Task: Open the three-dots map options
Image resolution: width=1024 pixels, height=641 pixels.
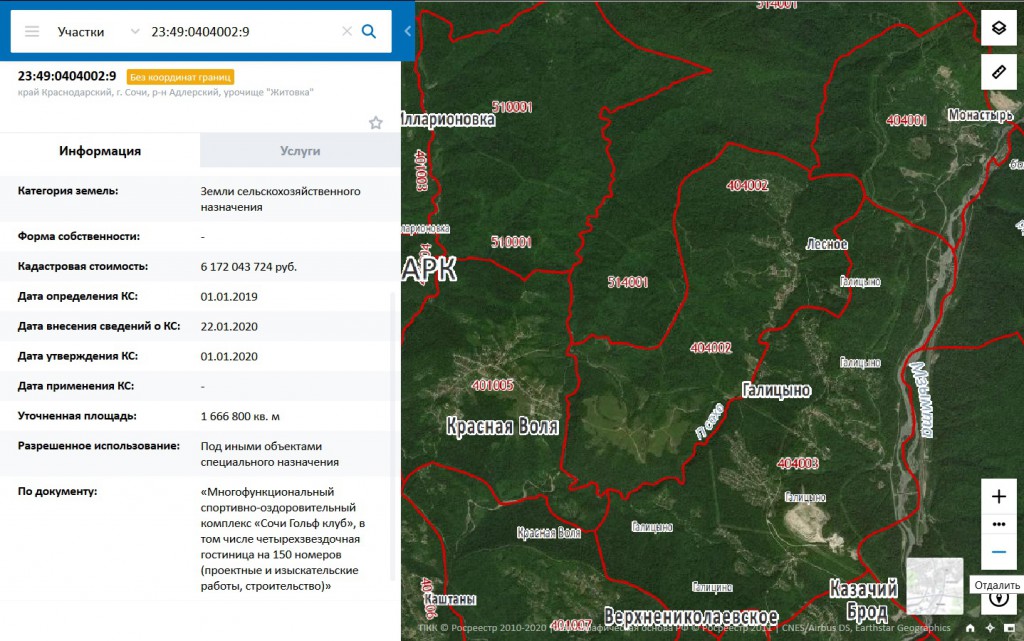Action: pyautogui.click(x=998, y=524)
